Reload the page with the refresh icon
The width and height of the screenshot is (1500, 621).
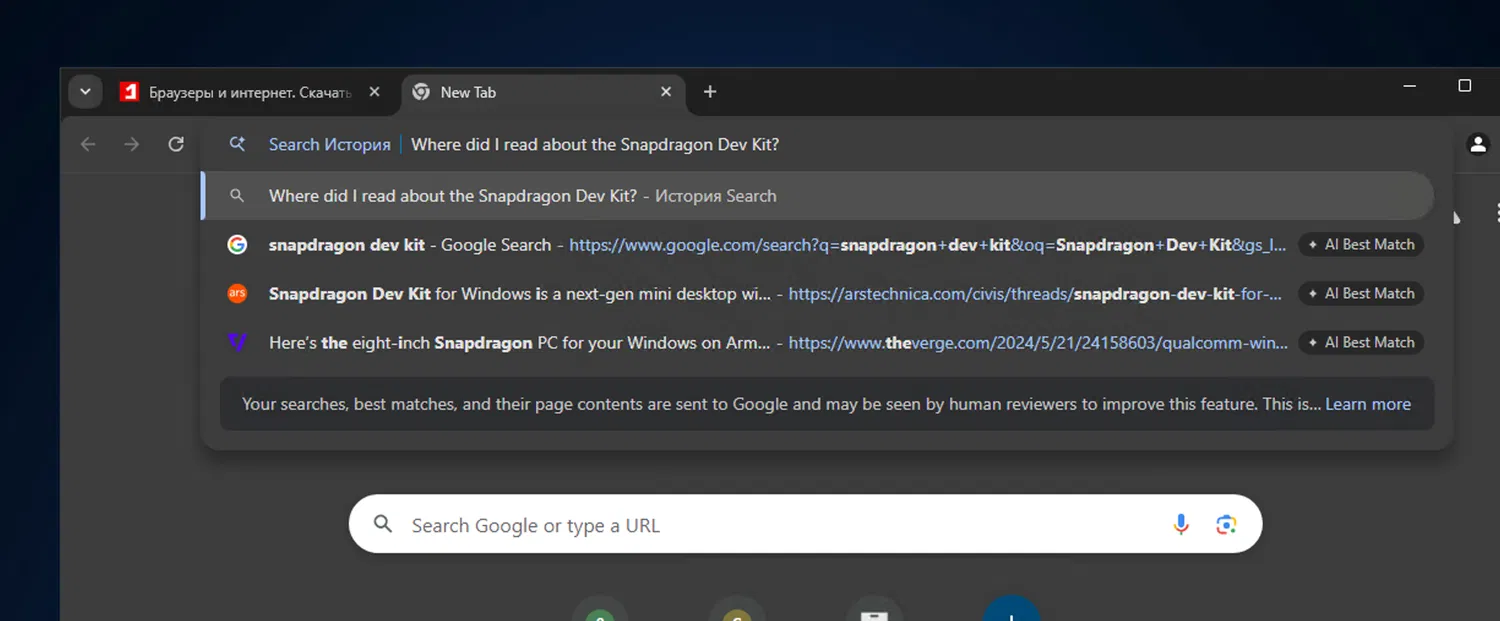(x=176, y=144)
